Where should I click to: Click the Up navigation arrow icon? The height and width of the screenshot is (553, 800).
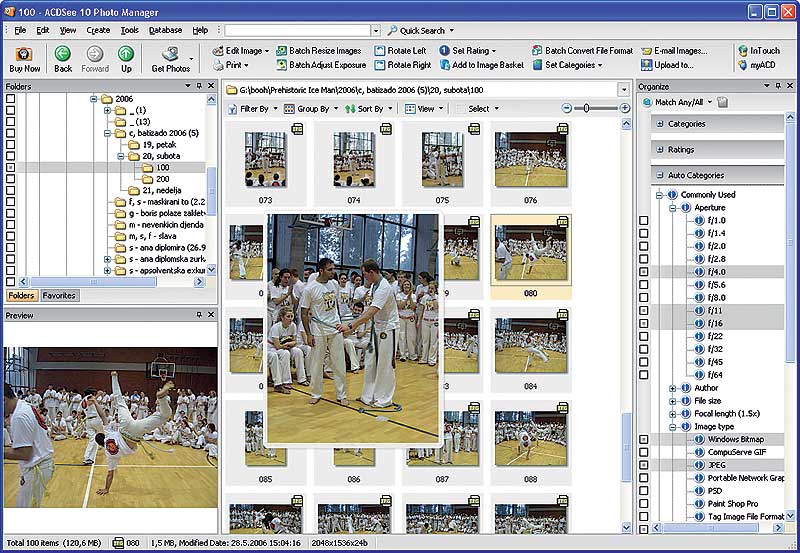coord(126,54)
